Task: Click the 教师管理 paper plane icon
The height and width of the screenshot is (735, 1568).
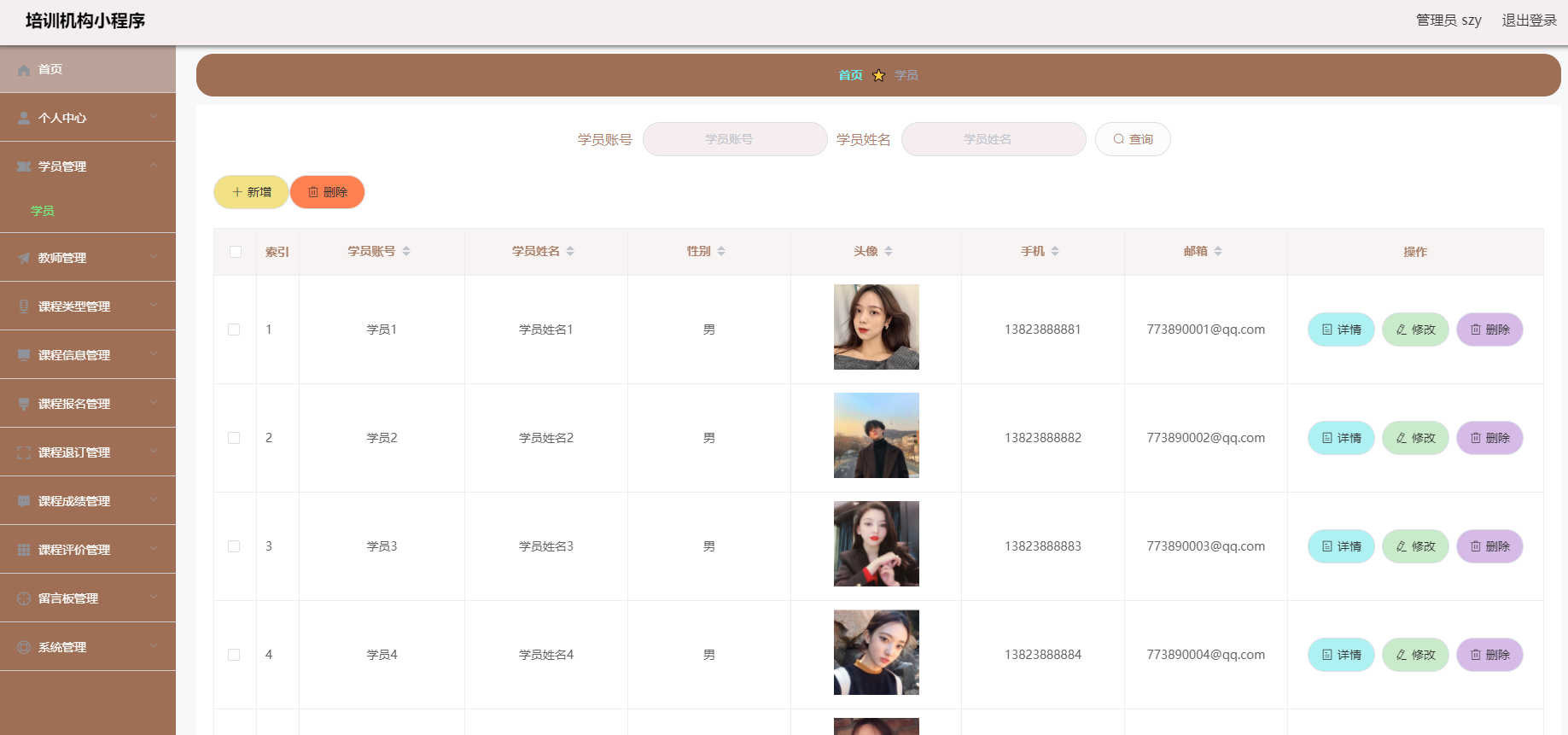Action: pos(24,258)
